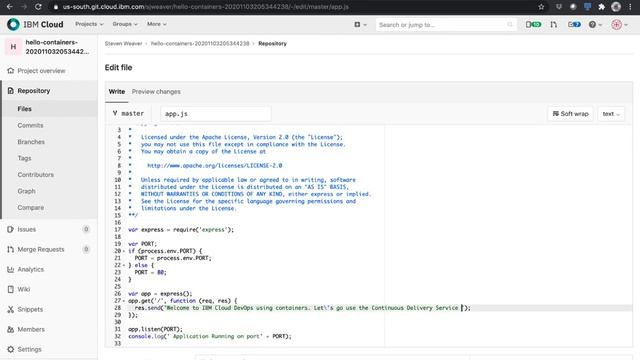Open Settings in sidebar

pos(29,349)
